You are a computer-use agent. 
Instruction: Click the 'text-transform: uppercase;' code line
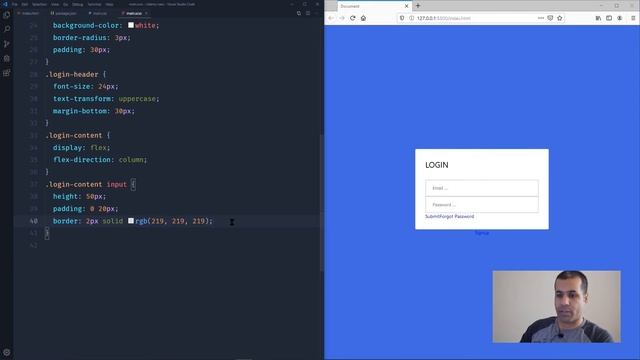pos(106,99)
